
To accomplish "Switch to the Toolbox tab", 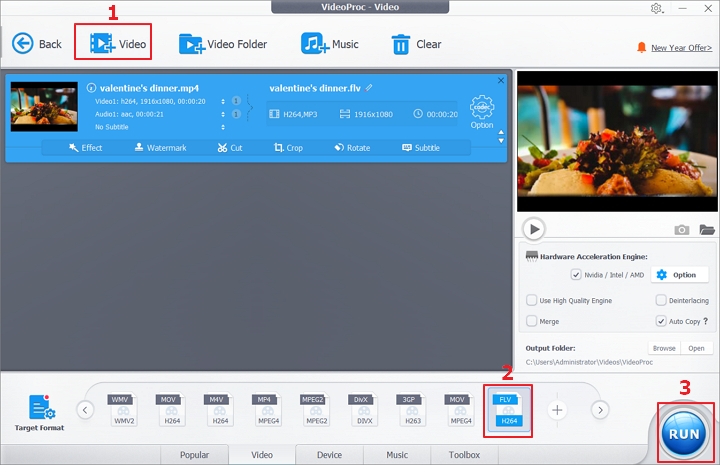I will 464,454.
